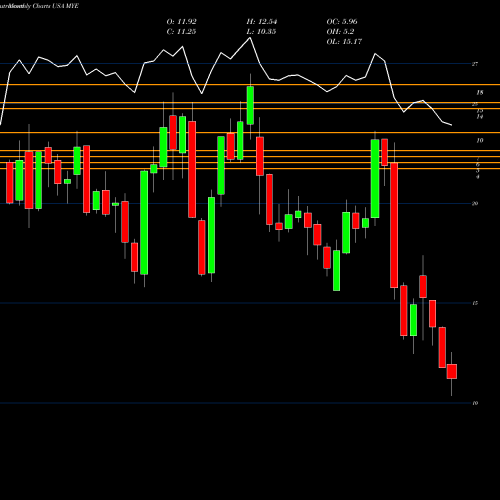Click the 'OL: 15.17' reading
The width and height of the screenshot is (500, 500).
344,42
